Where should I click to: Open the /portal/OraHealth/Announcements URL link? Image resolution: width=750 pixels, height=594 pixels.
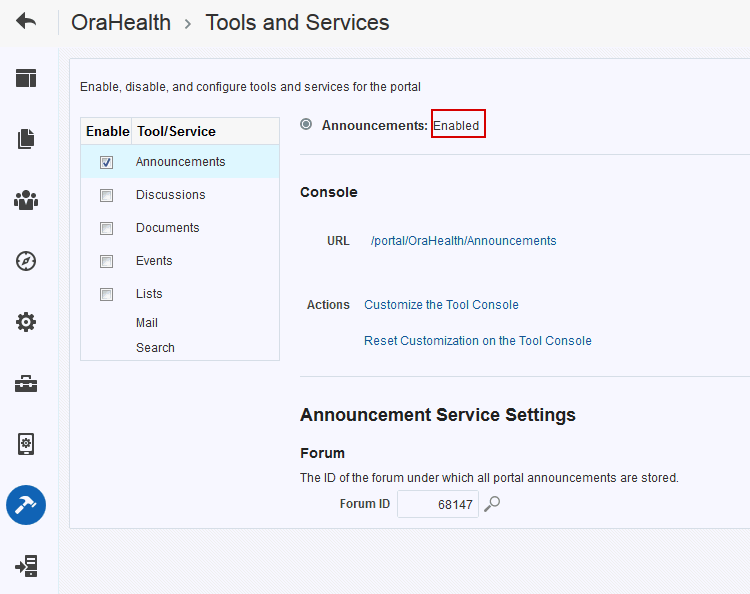(463, 241)
